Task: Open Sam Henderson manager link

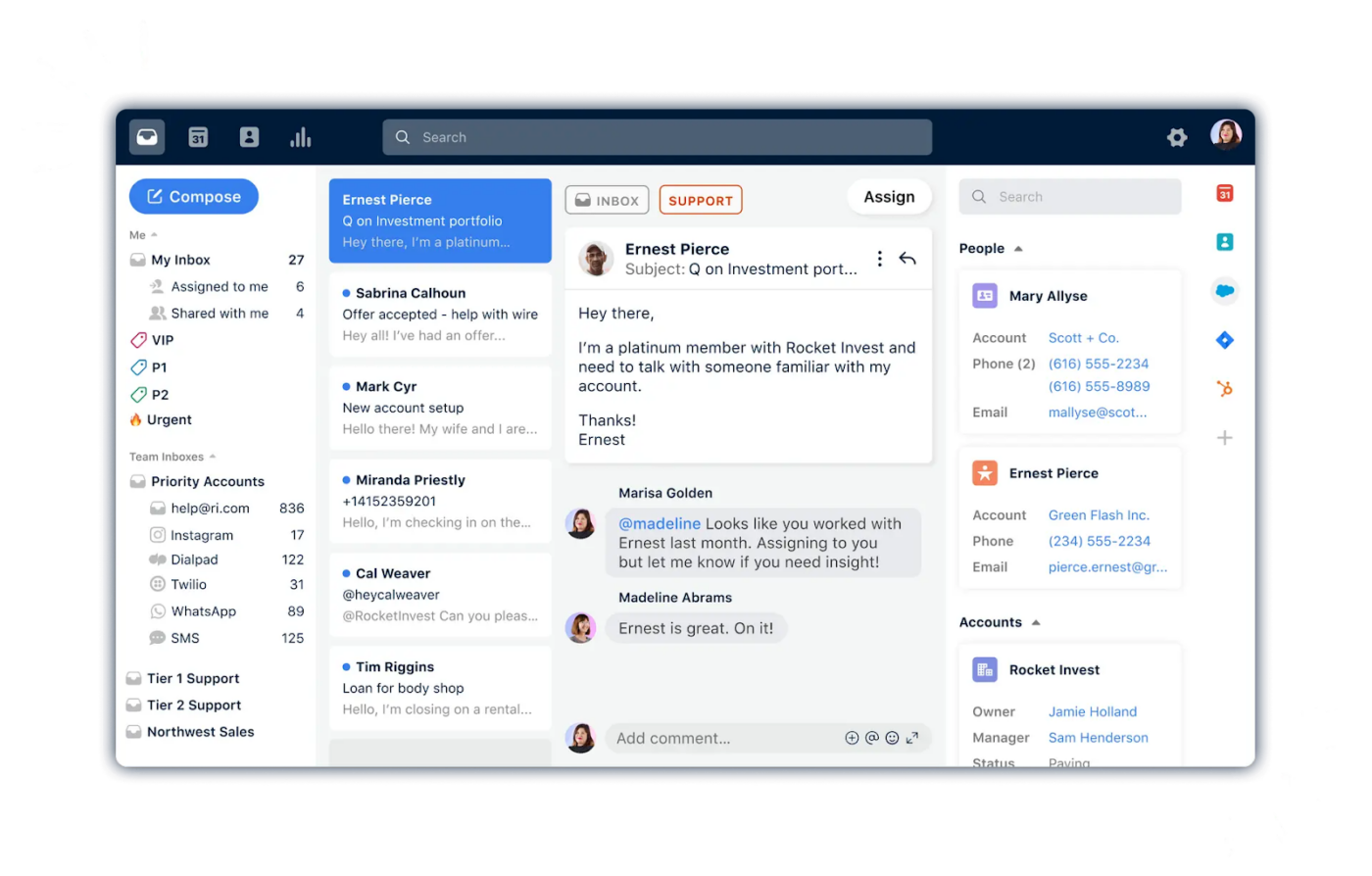Action: pos(1099,738)
